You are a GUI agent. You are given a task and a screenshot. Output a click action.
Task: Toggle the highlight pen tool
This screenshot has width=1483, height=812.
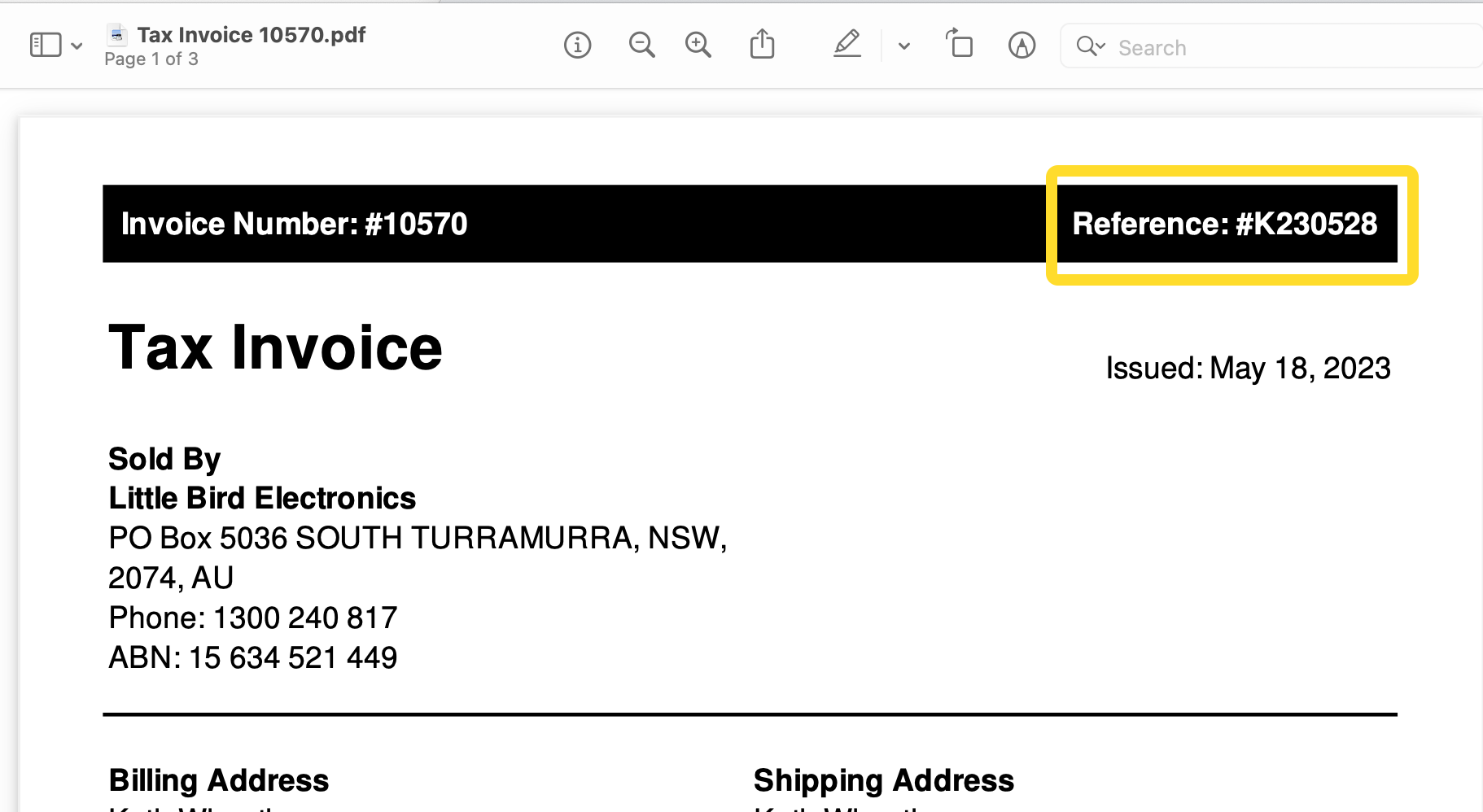846,44
